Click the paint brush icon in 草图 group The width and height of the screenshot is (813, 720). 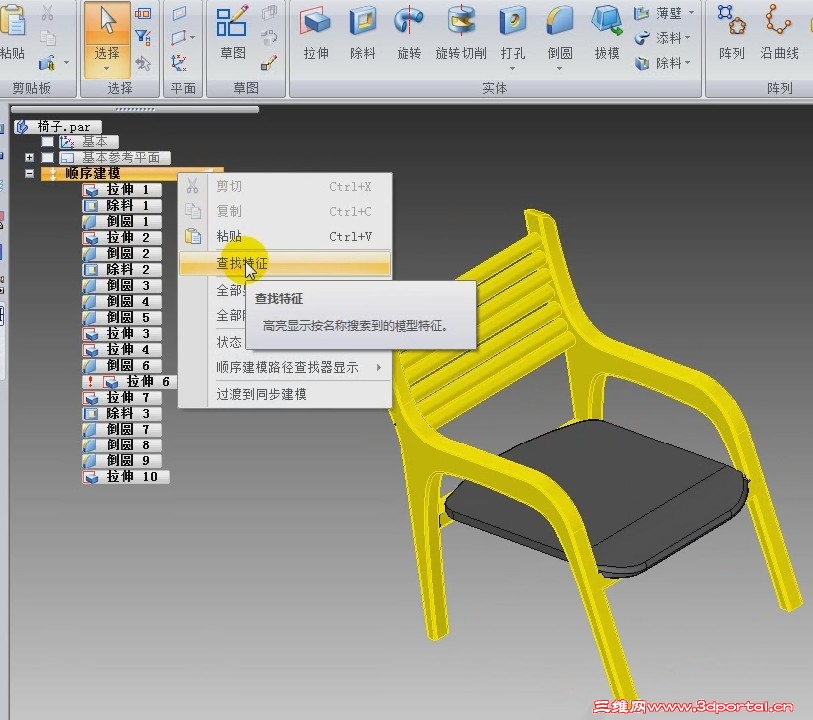269,63
